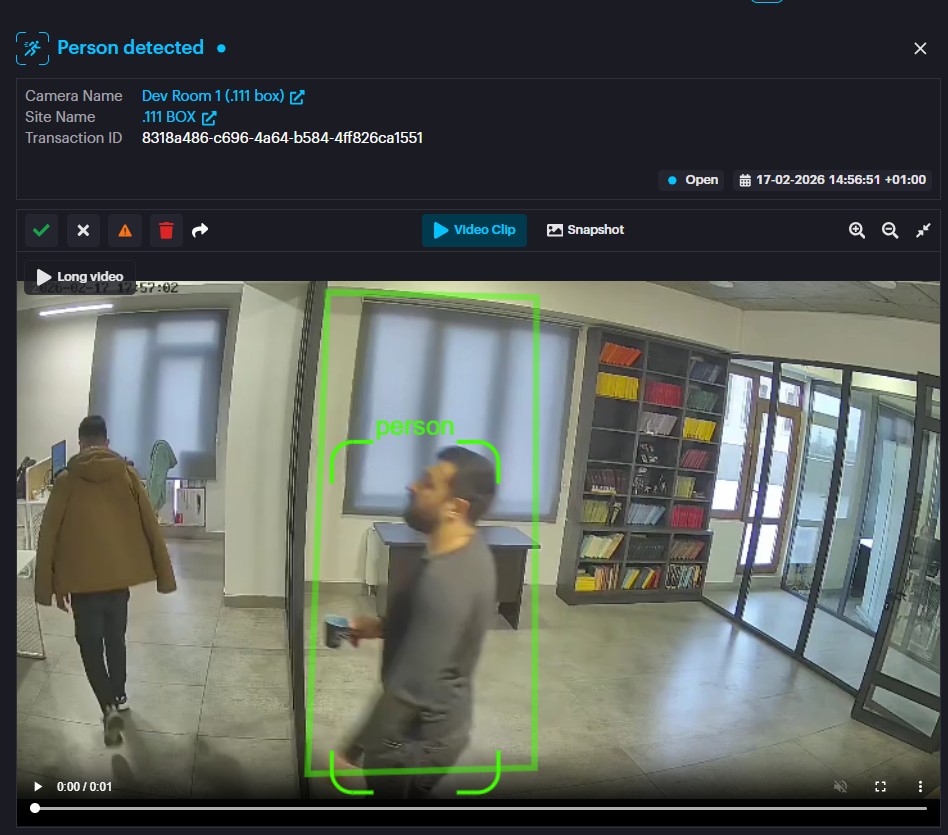Switch to the Video Clip tab
The image size is (948, 835).
coord(474,230)
